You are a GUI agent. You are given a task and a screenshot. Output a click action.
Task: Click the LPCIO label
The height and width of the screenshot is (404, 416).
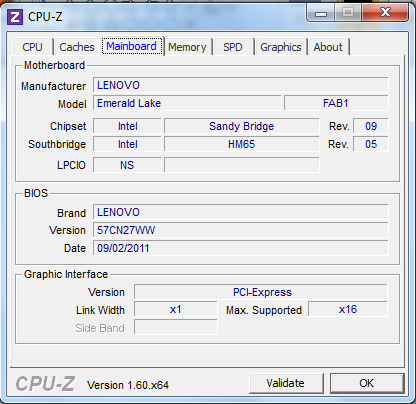pyautogui.click(x=71, y=165)
